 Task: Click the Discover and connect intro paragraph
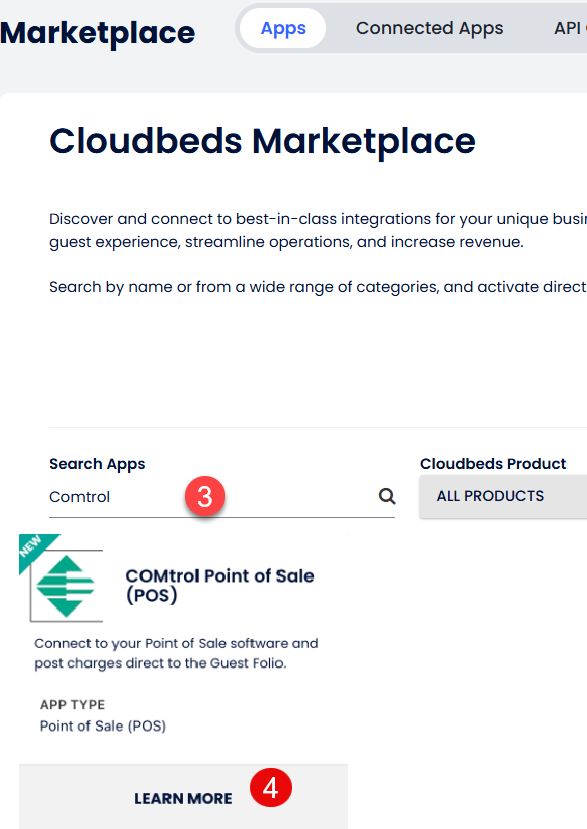pos(318,230)
